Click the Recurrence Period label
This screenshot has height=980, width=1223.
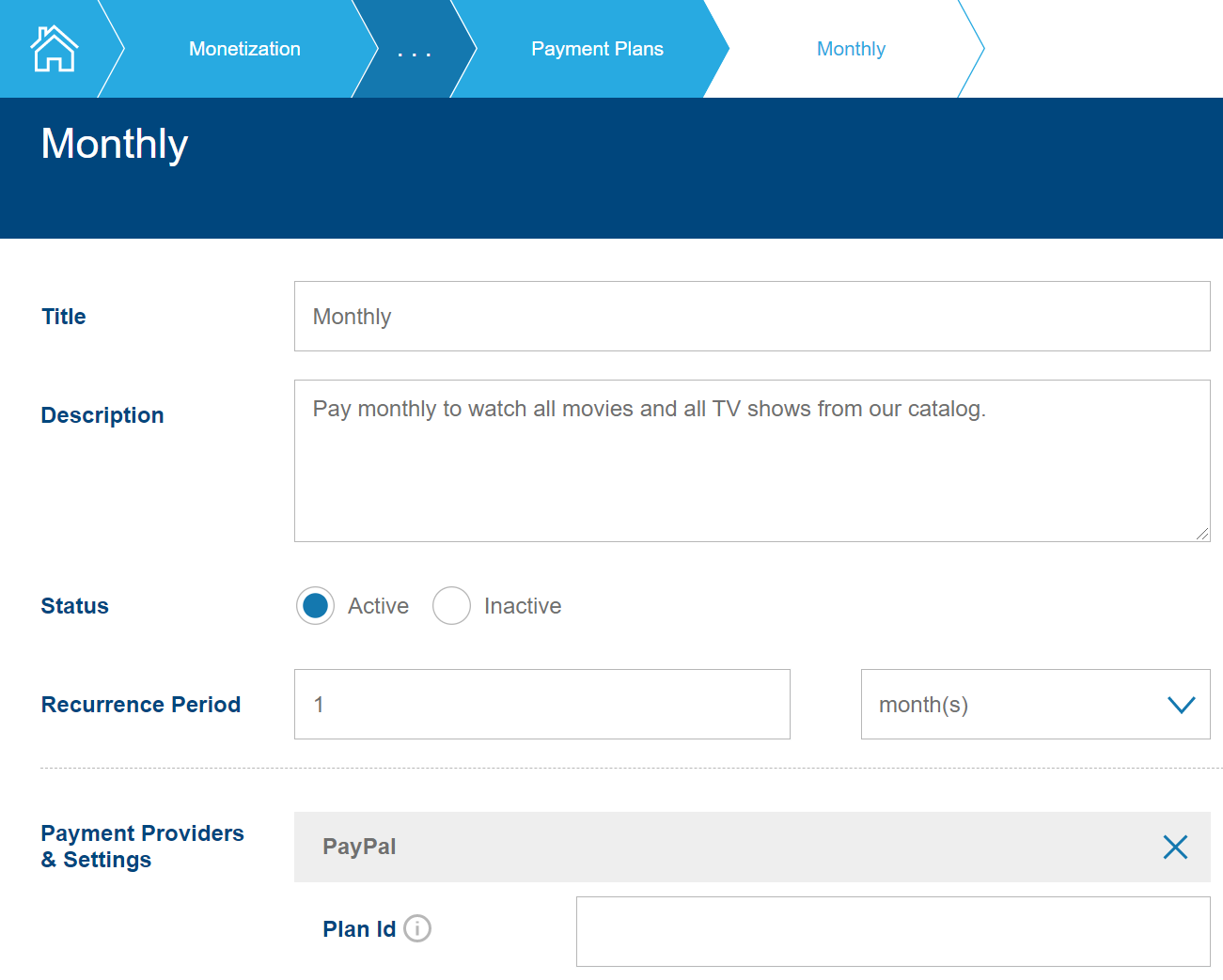pyautogui.click(x=141, y=705)
